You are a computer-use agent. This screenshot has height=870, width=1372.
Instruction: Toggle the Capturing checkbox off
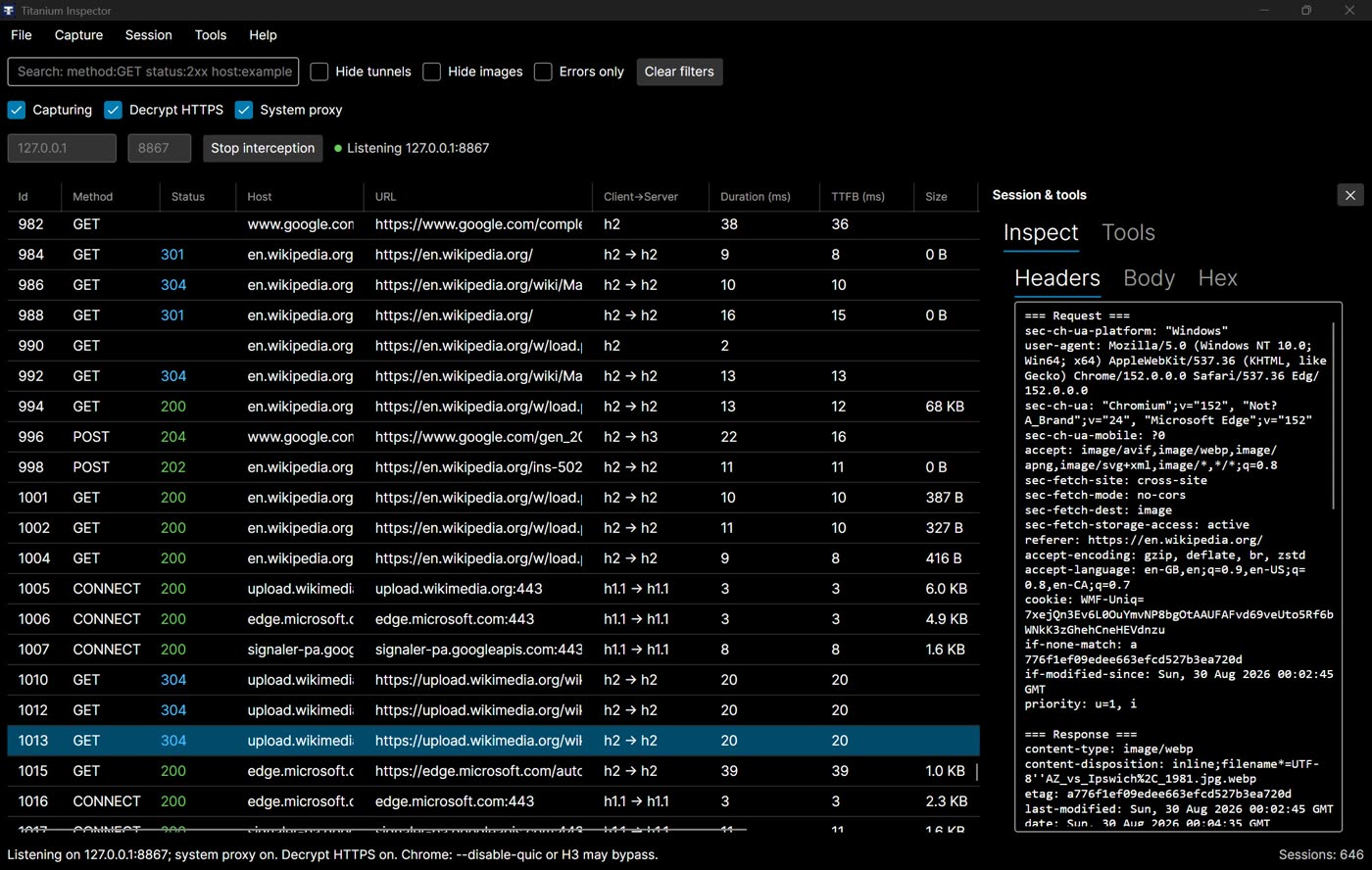point(17,110)
